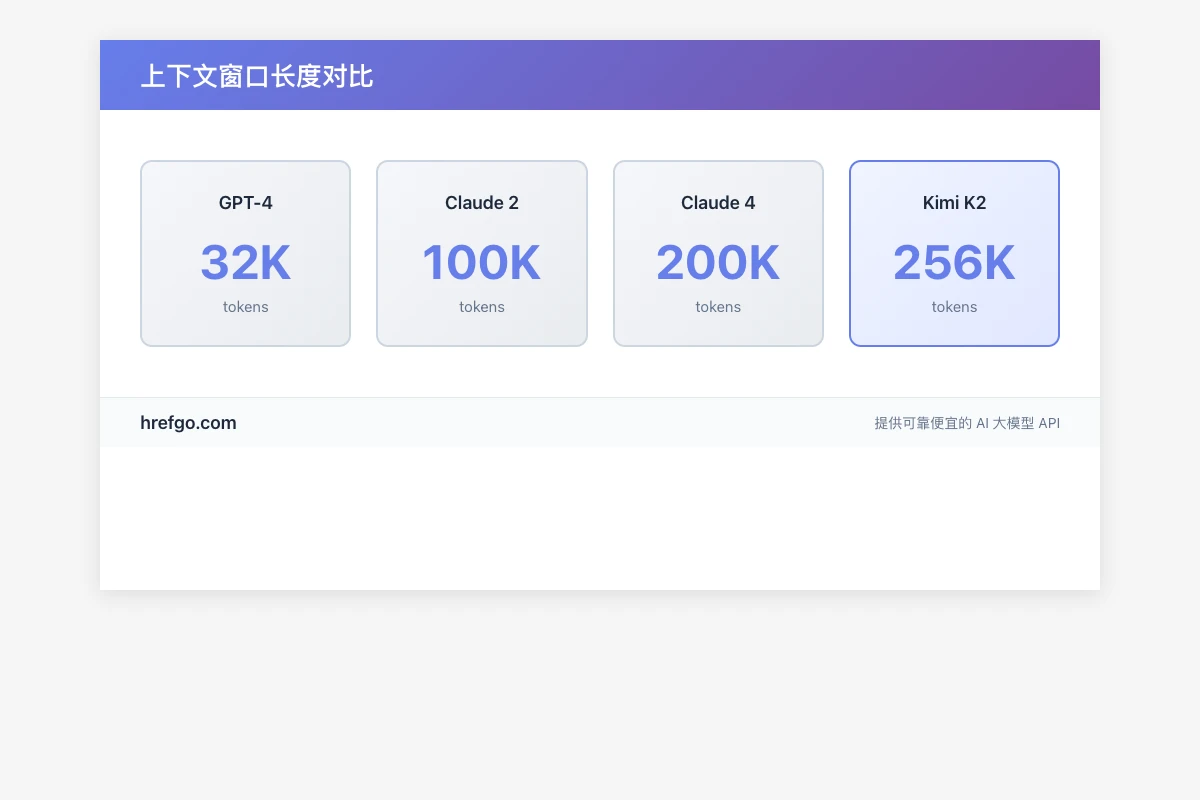Click the 256K context value
1200x800 pixels.
pyautogui.click(x=954, y=262)
